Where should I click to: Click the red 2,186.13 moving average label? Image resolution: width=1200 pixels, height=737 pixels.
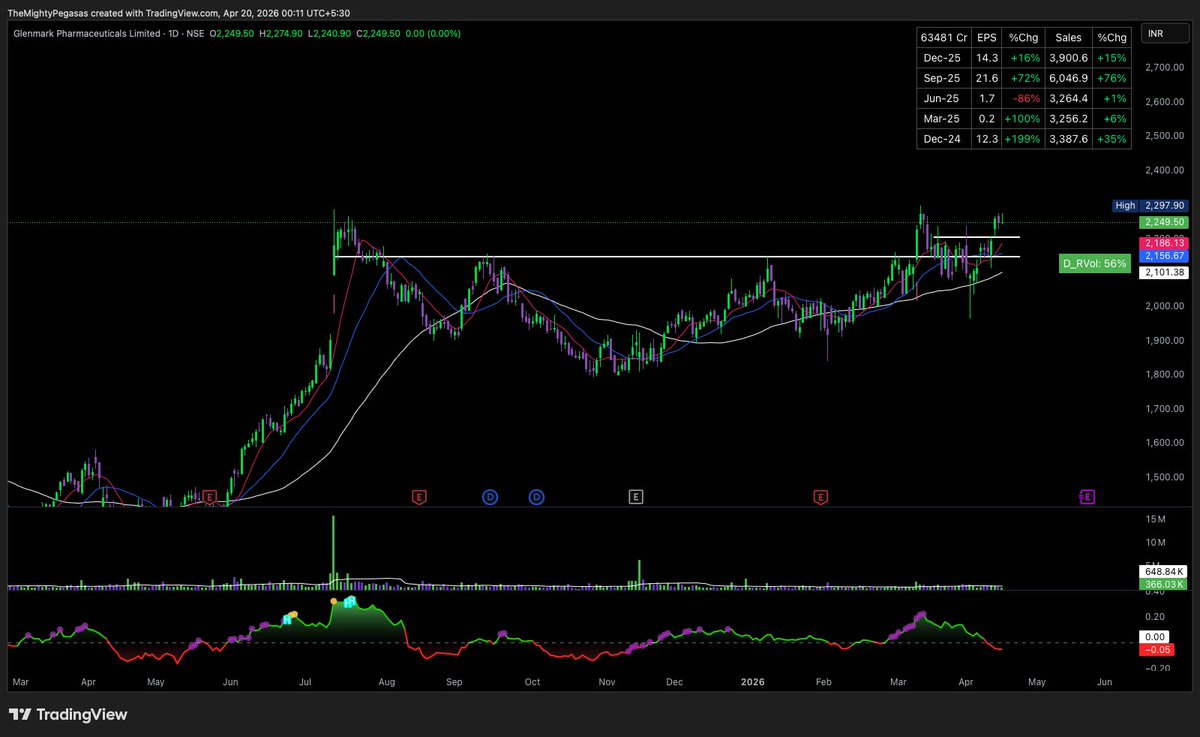click(1164, 243)
